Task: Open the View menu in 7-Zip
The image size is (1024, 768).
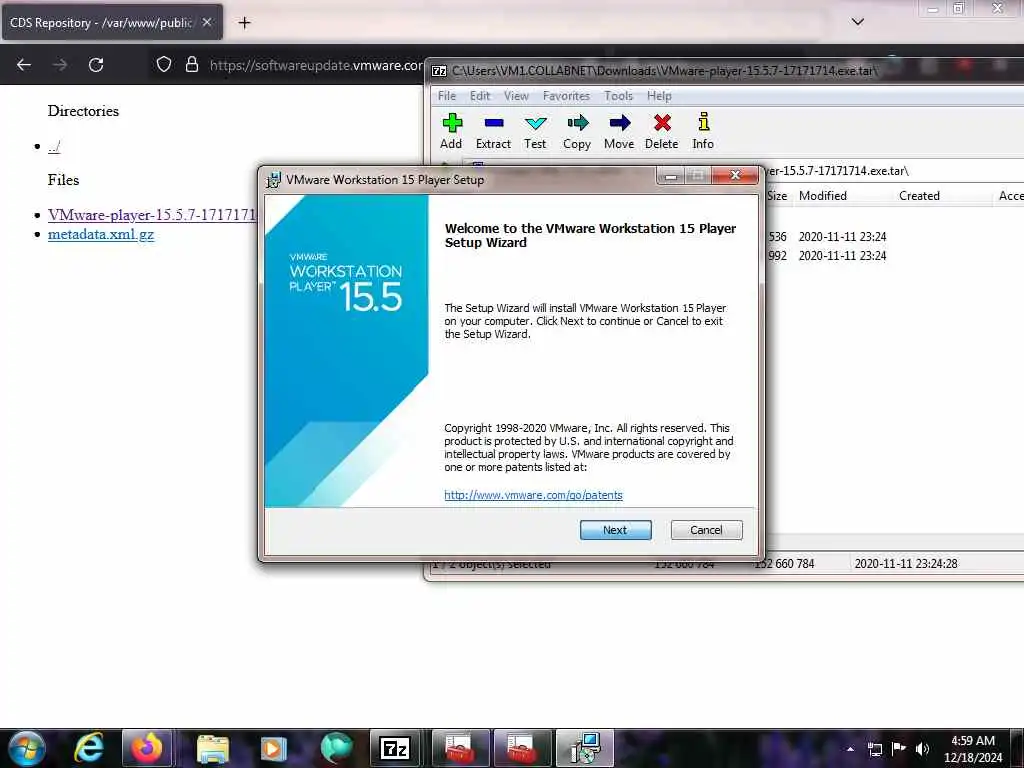Action: 516,96
